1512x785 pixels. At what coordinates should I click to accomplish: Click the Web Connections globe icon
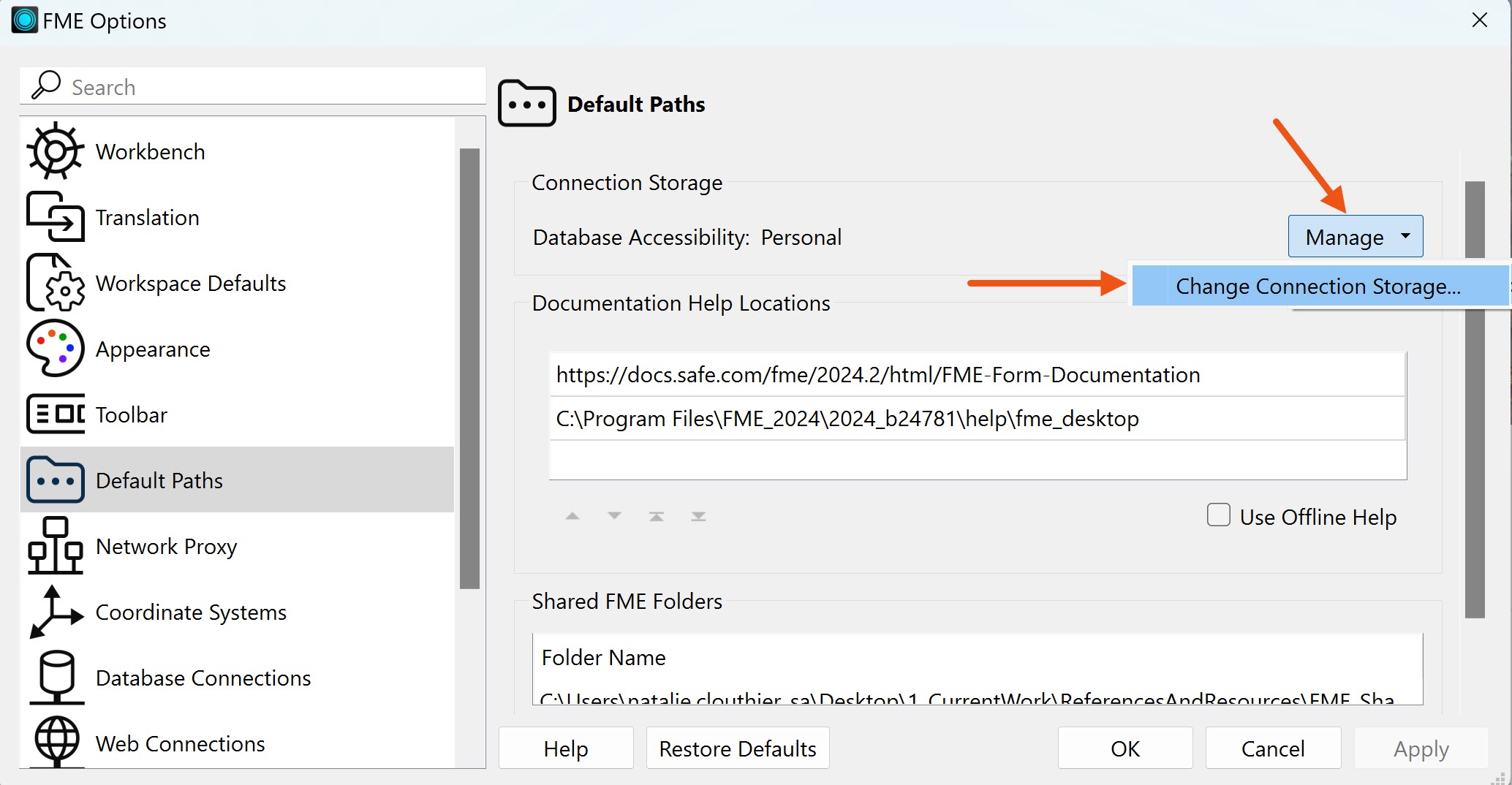point(56,740)
